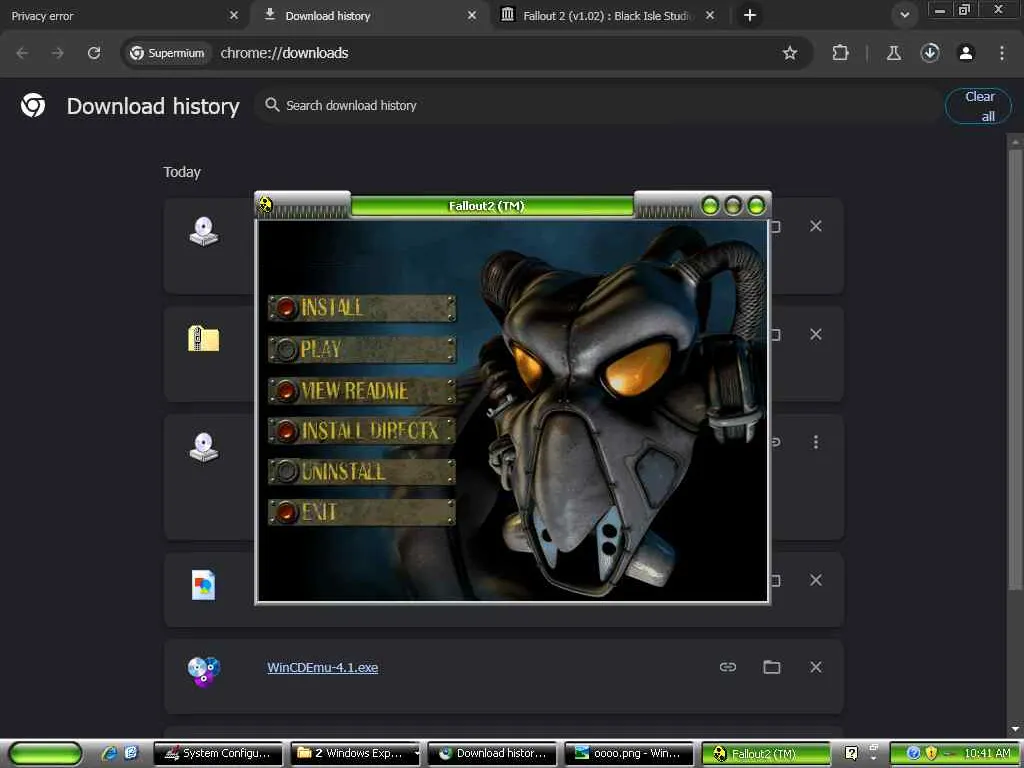Go back using the browser back arrow

pos(22,53)
